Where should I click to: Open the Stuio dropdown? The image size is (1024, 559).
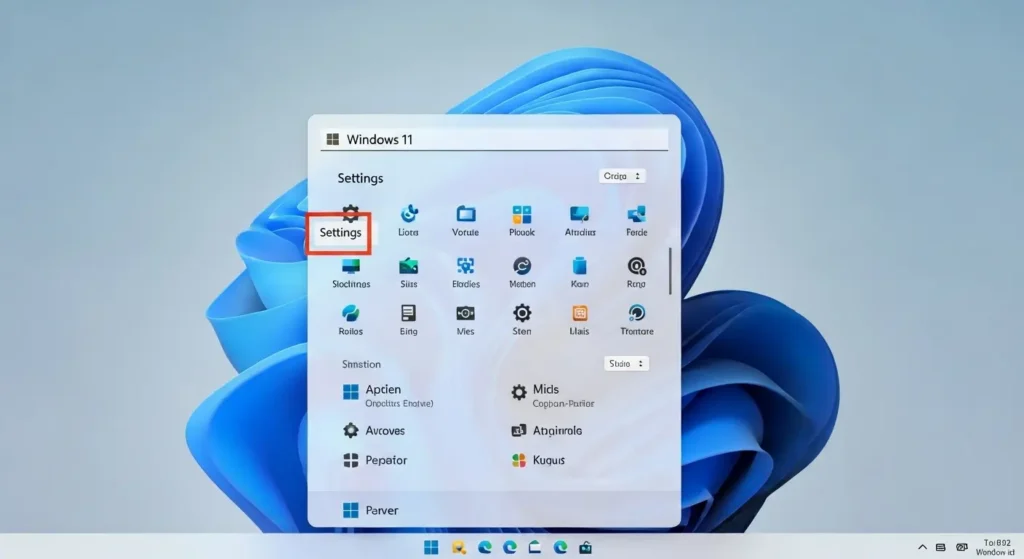tap(626, 364)
